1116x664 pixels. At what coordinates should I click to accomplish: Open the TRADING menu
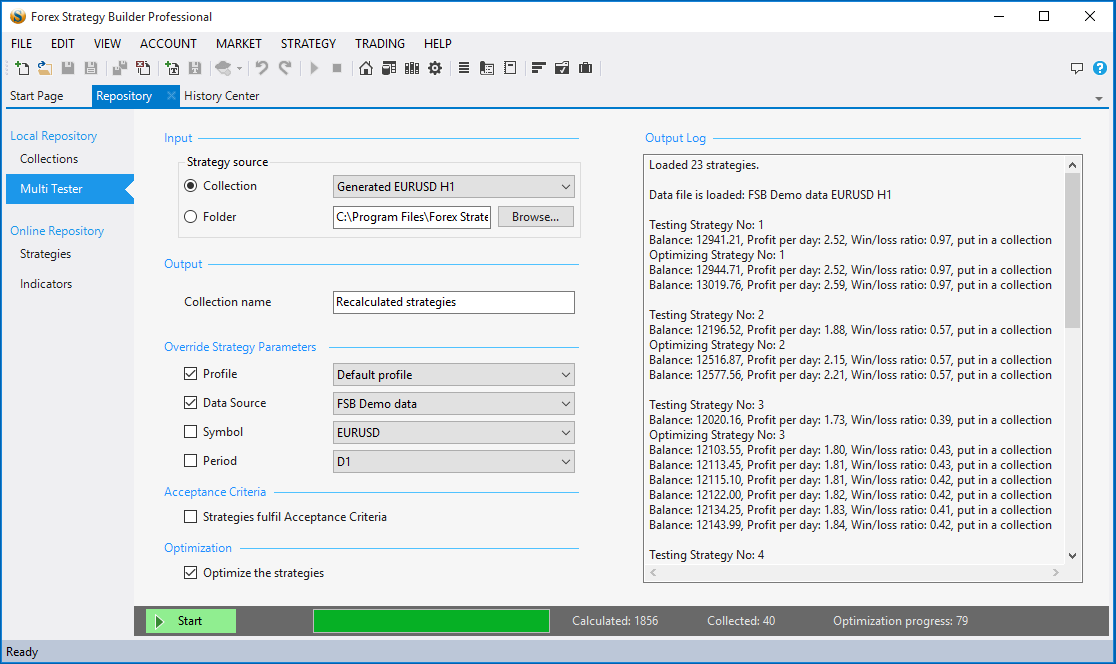[380, 43]
